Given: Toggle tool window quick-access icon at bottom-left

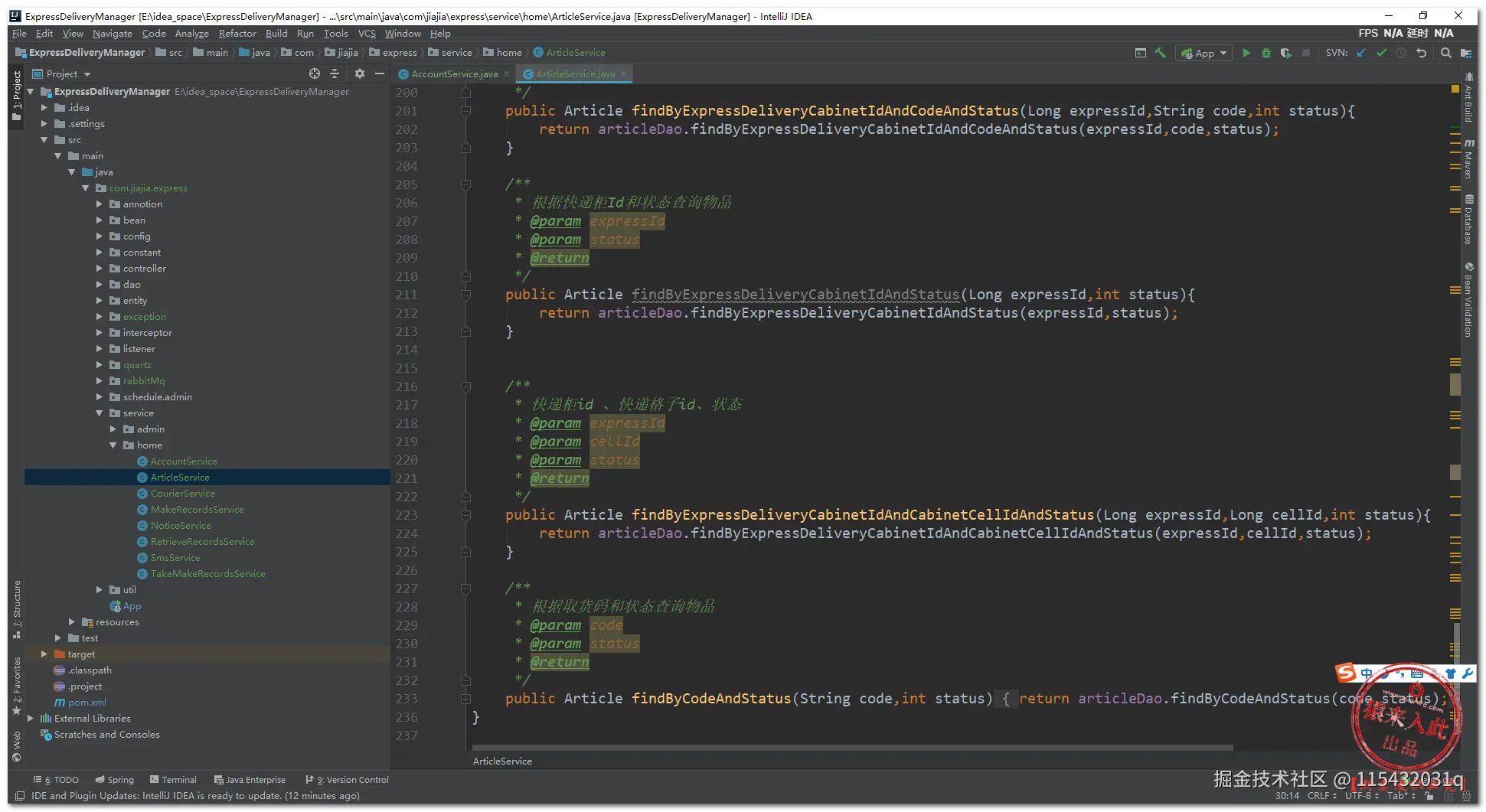Looking at the screenshot, I should tap(20, 796).
